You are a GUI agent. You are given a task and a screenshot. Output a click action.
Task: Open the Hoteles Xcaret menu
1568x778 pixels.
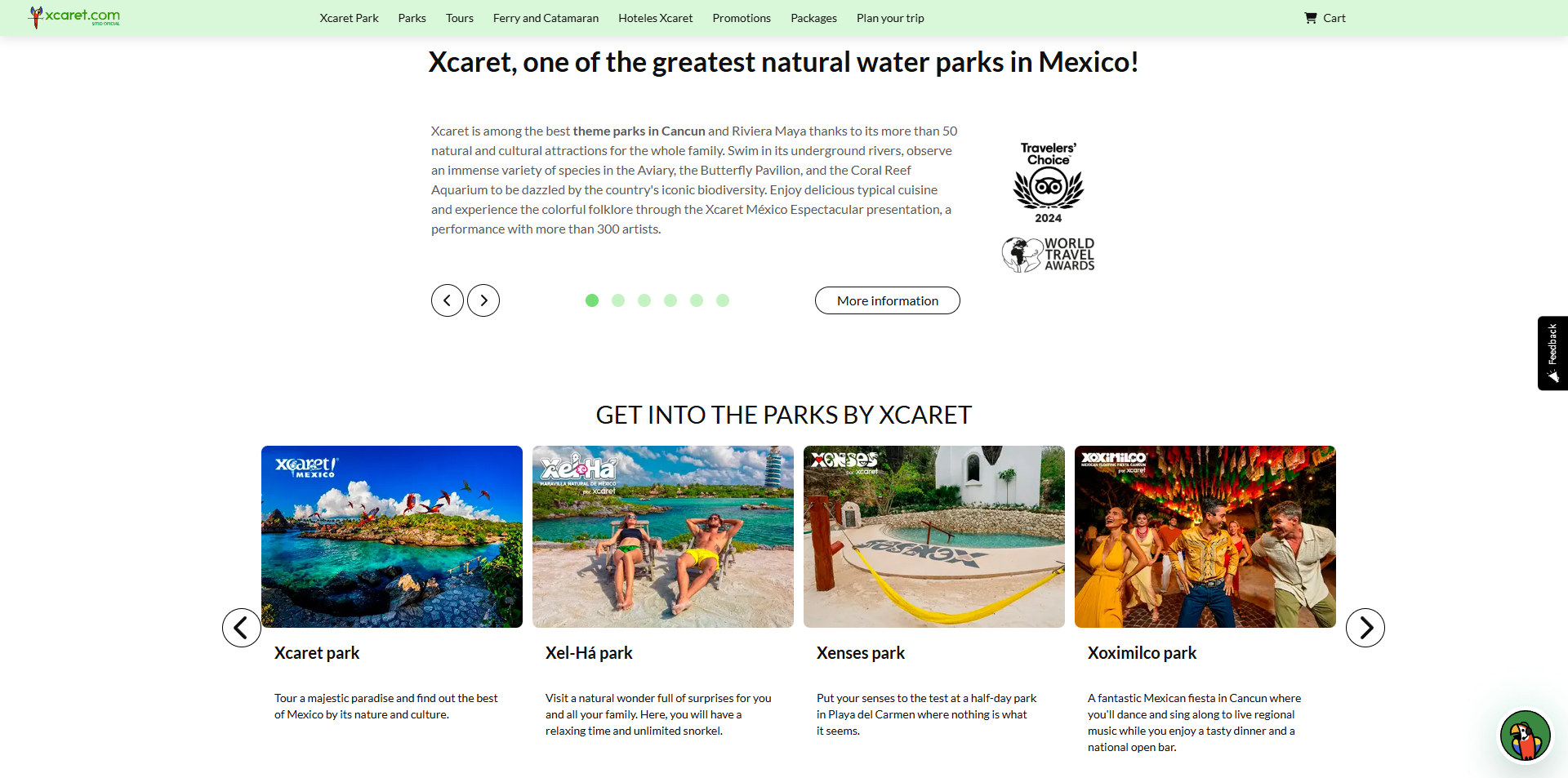(656, 18)
